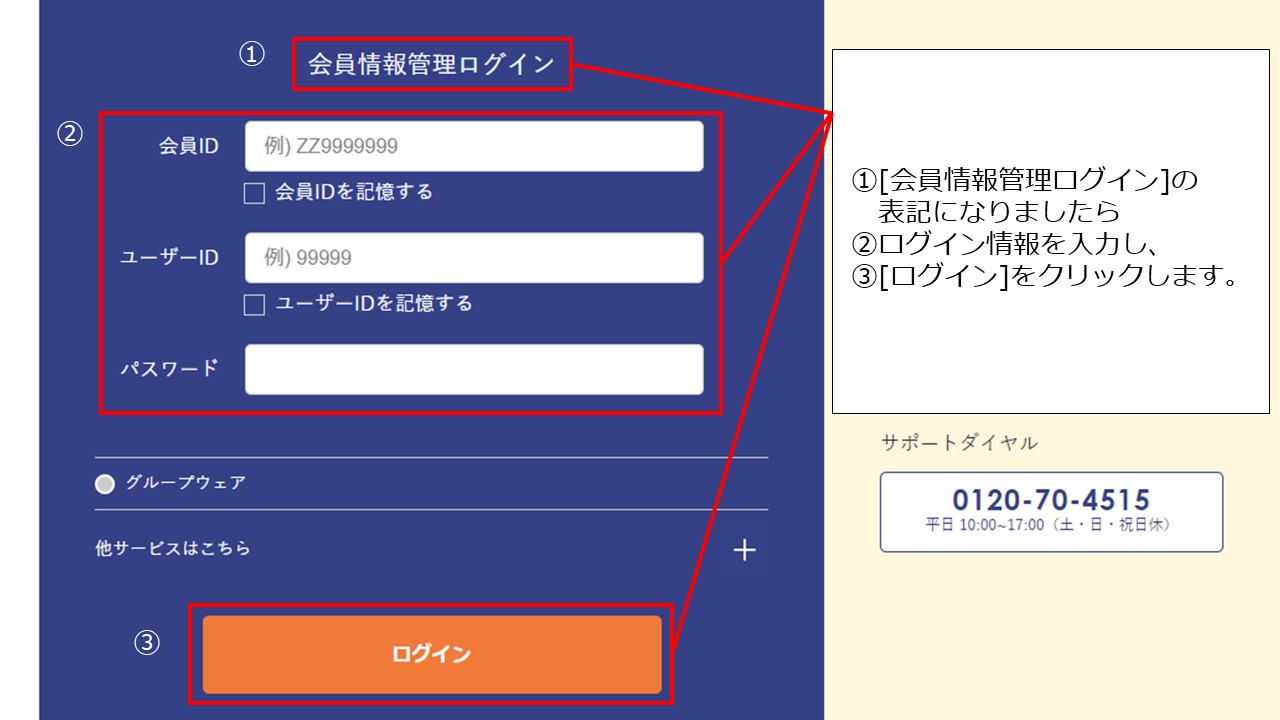The width and height of the screenshot is (1280, 720).
Task: Check the 会員IDを記憶する checkbox
Action: 254,193
